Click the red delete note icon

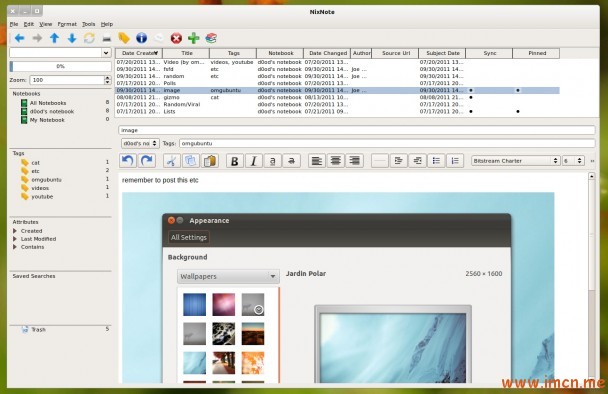(x=176, y=38)
